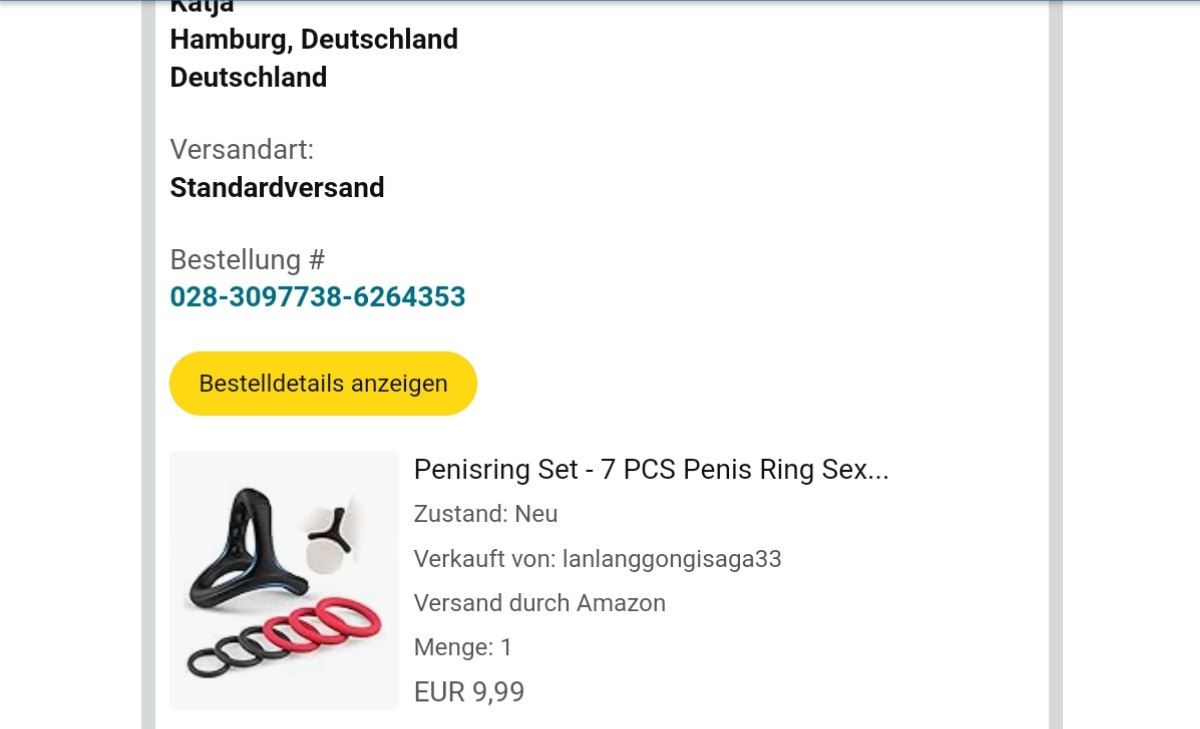The width and height of the screenshot is (1200, 729).
Task: Click the Bestelldetails anzeigen button
Action: pyautogui.click(x=323, y=383)
